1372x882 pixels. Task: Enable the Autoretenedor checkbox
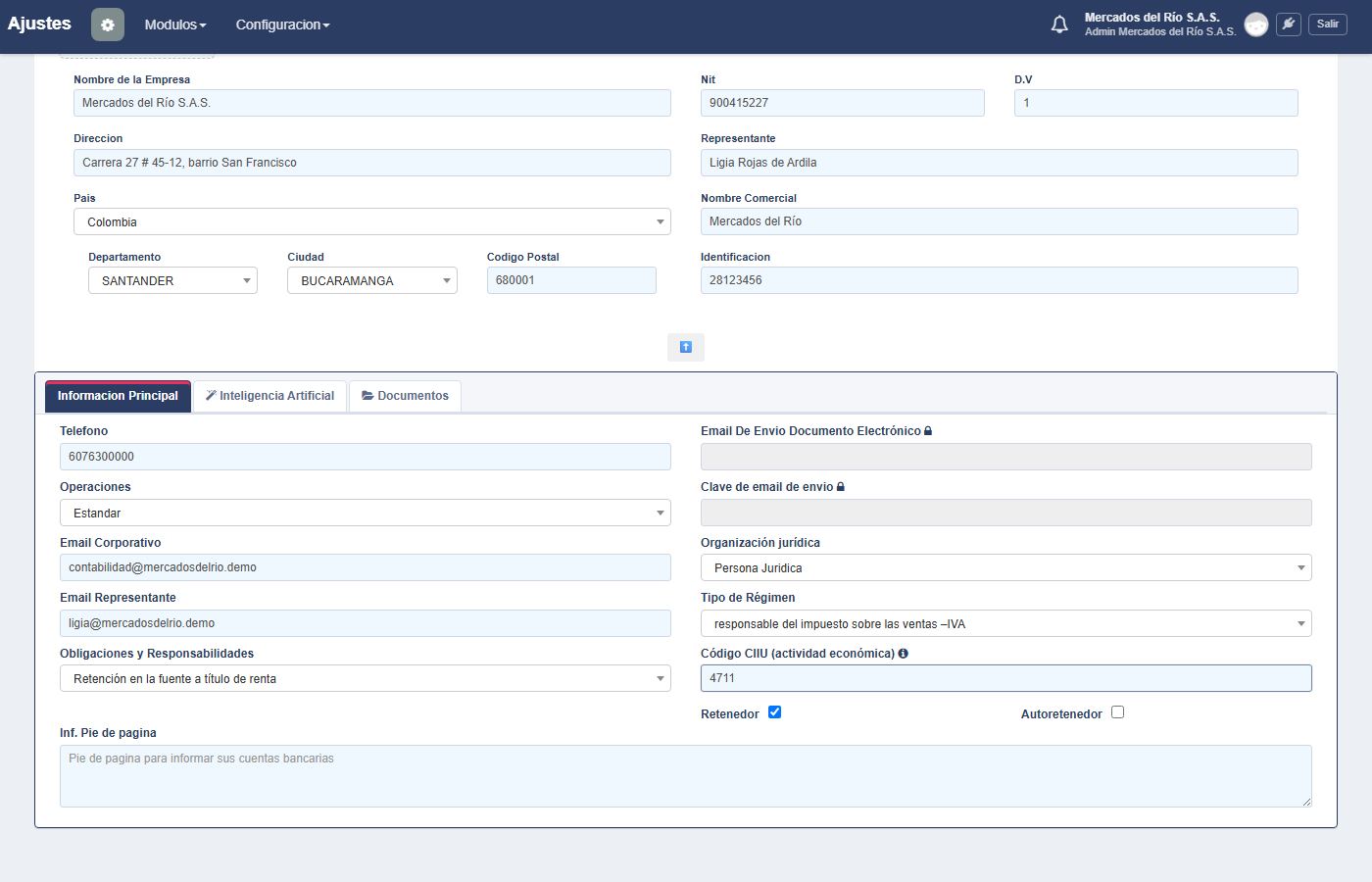1117,712
